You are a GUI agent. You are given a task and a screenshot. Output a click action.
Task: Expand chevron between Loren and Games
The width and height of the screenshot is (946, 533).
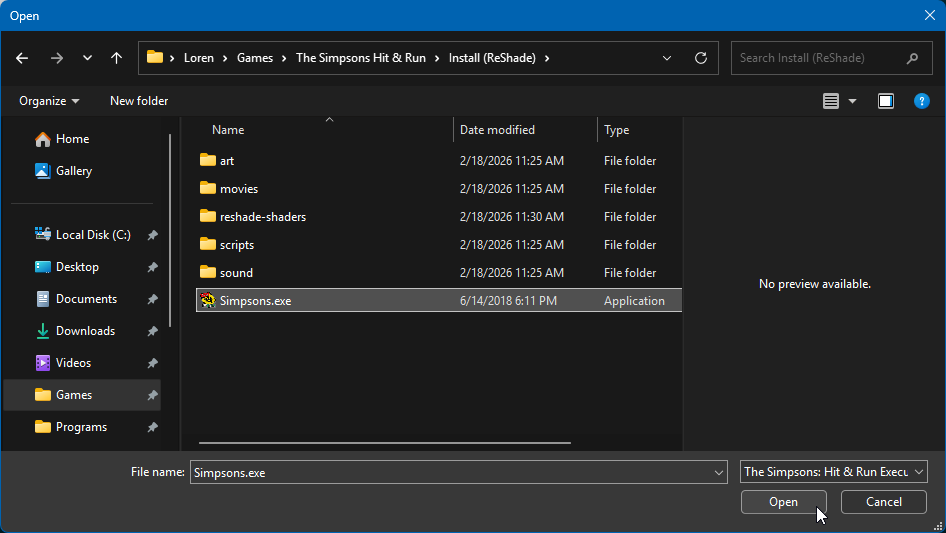[225, 58]
